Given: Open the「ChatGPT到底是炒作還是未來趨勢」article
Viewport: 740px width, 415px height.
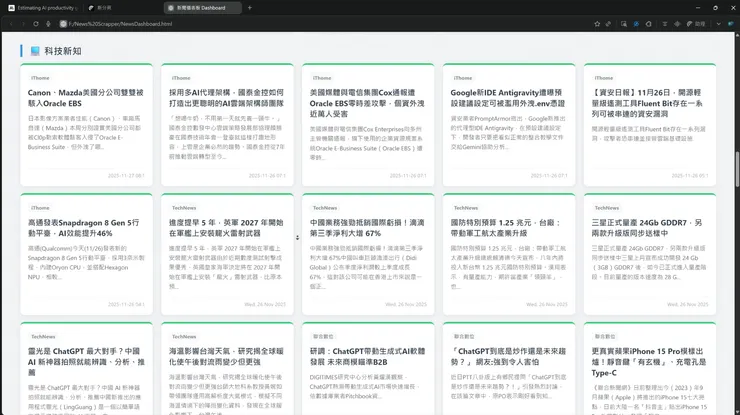Looking at the screenshot, I should click(508, 356).
